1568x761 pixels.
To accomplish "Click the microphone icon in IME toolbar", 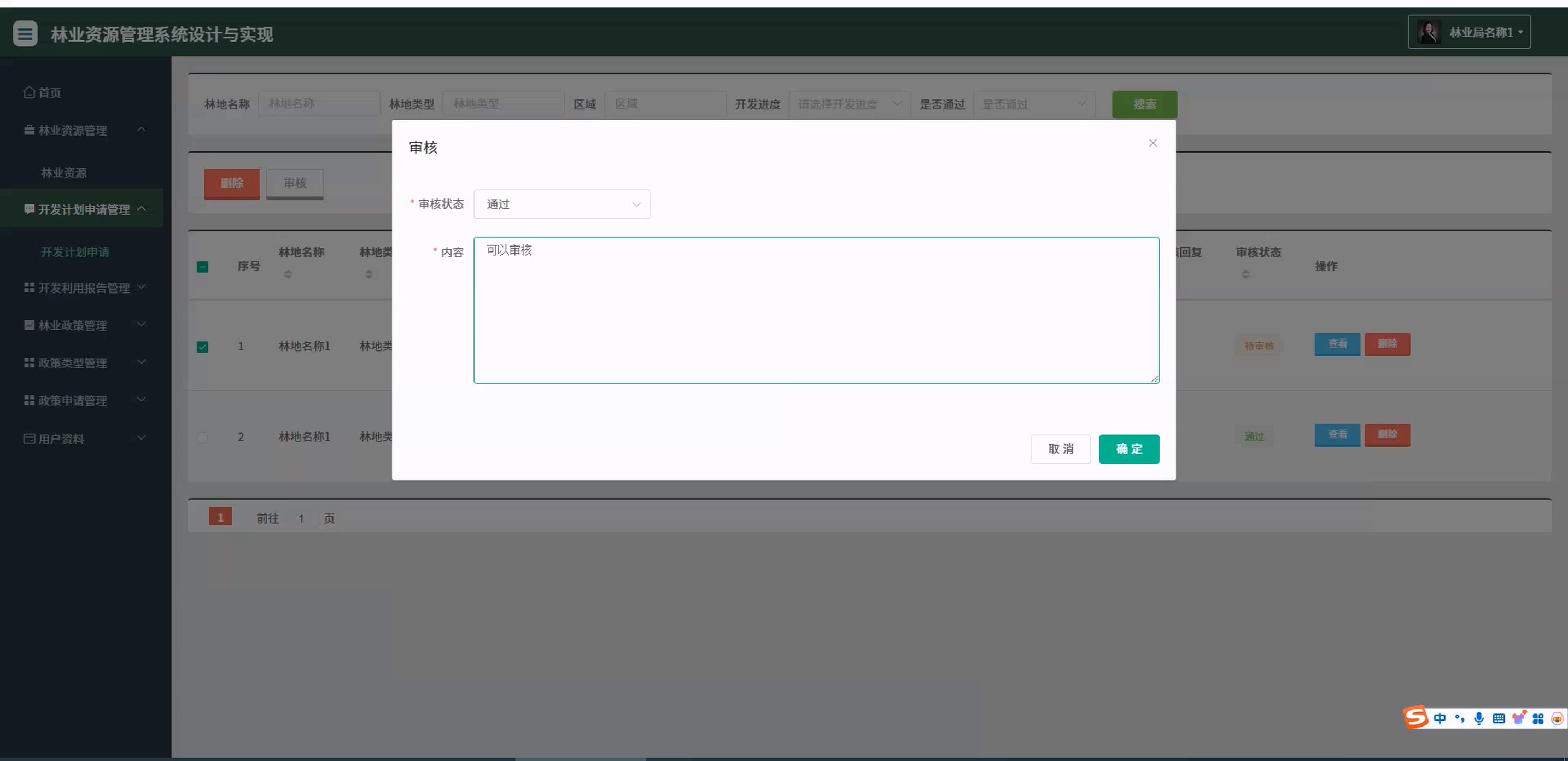I will [x=1478, y=718].
